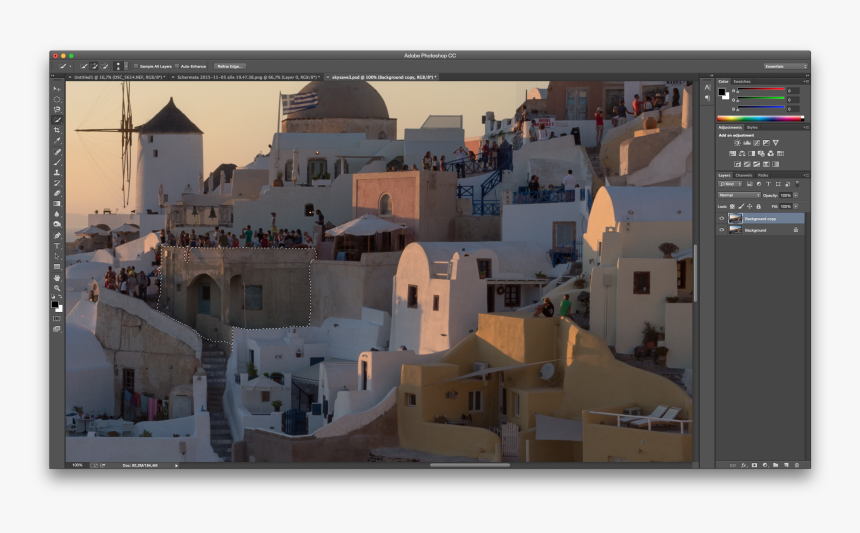Switch to the Channels tab
860x533 pixels.
coord(746,175)
